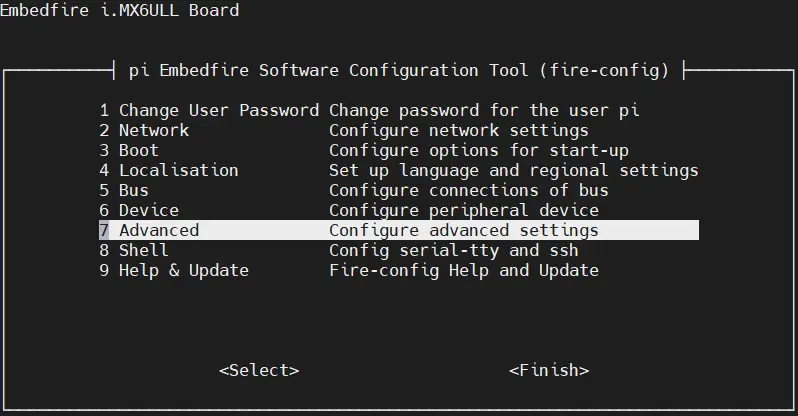Click the 'Configure connections of bus' description
The image size is (798, 416).
pyautogui.click(x=469, y=190)
